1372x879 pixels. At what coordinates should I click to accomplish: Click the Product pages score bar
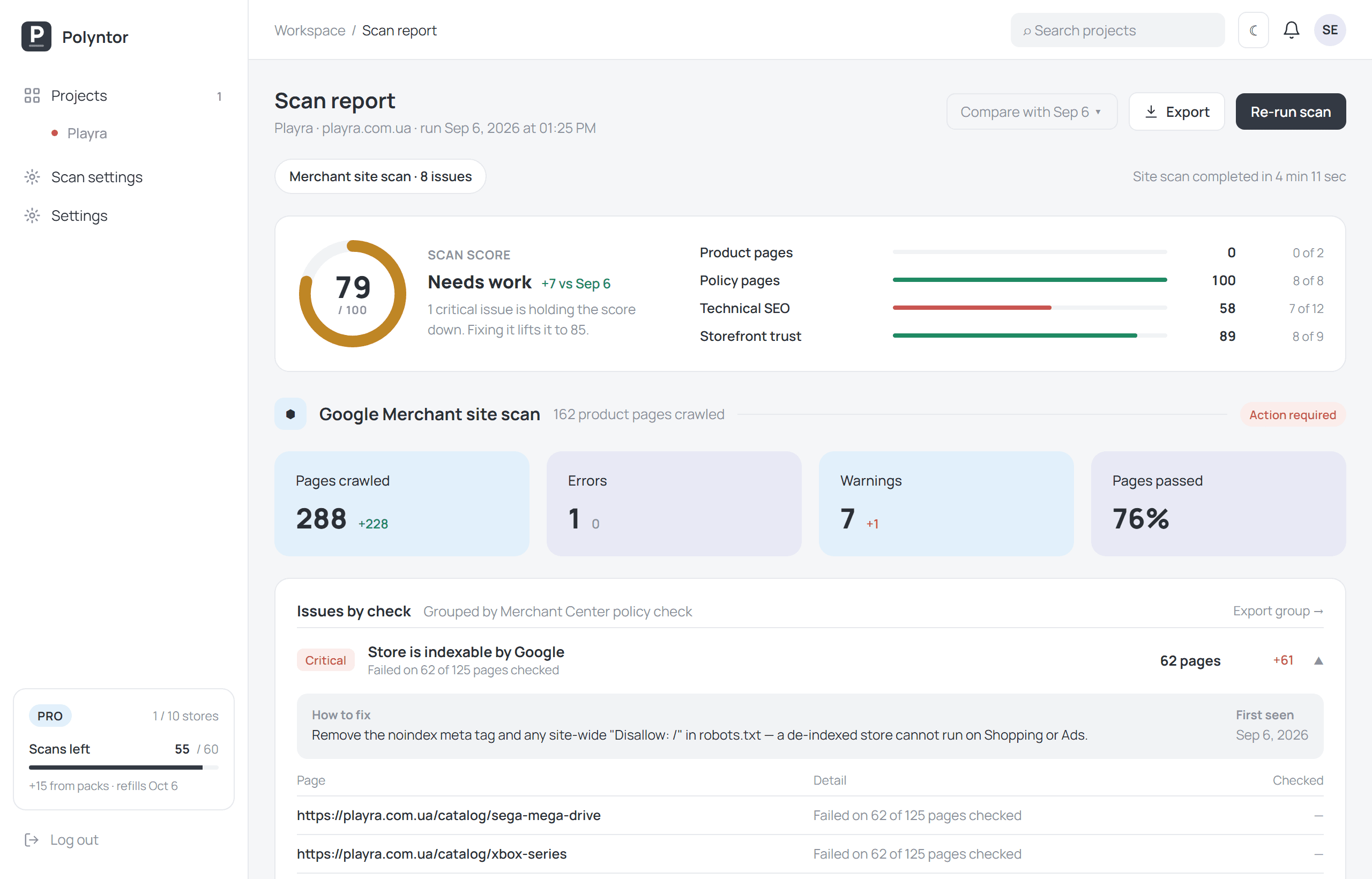[1030, 252]
